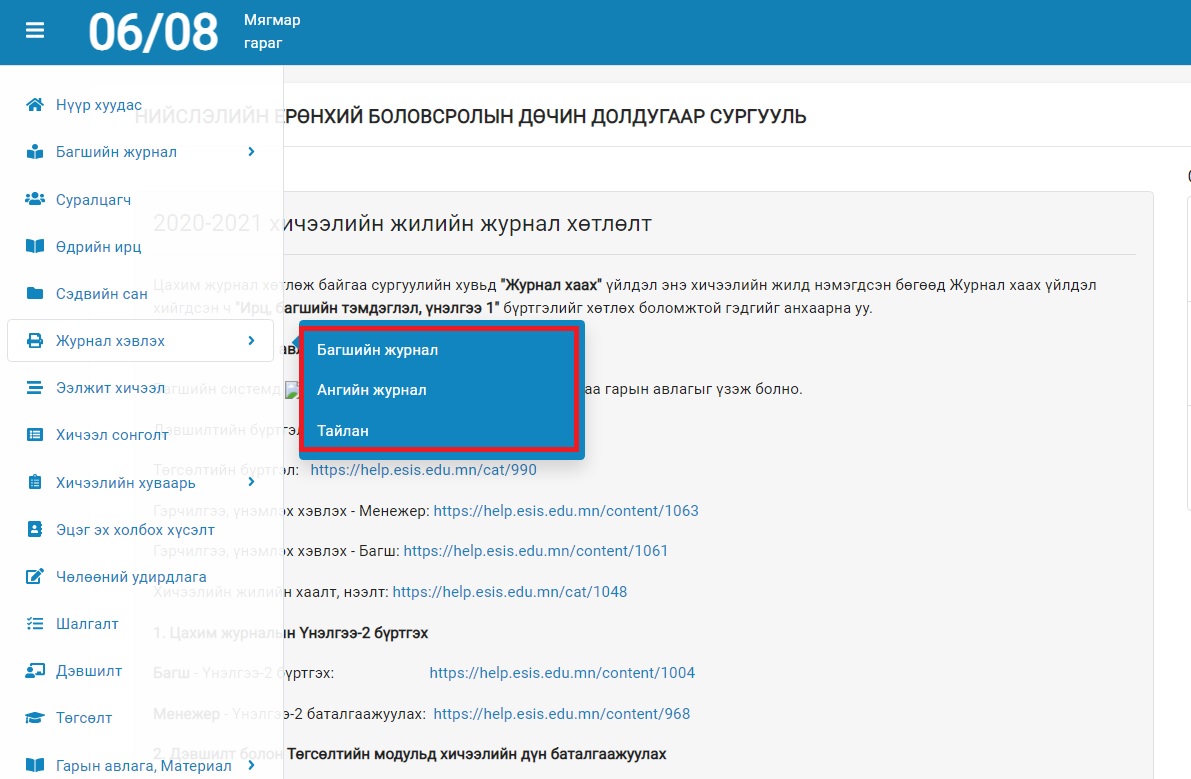Expand the Хичээлийн хуваарь chevron
Viewport: 1191px width, 779px height.
pos(251,482)
